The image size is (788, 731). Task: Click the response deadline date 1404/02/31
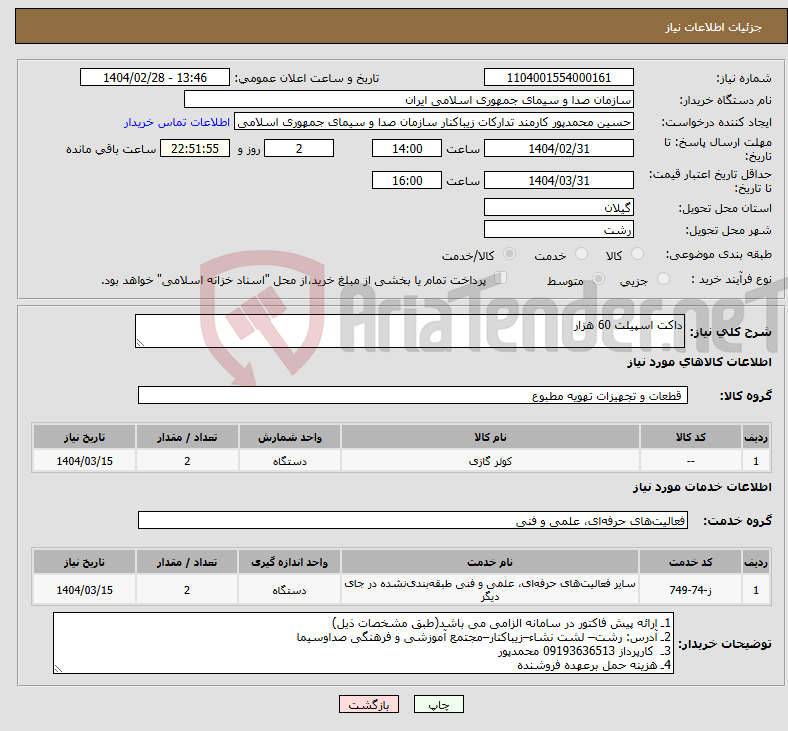[x=558, y=148]
